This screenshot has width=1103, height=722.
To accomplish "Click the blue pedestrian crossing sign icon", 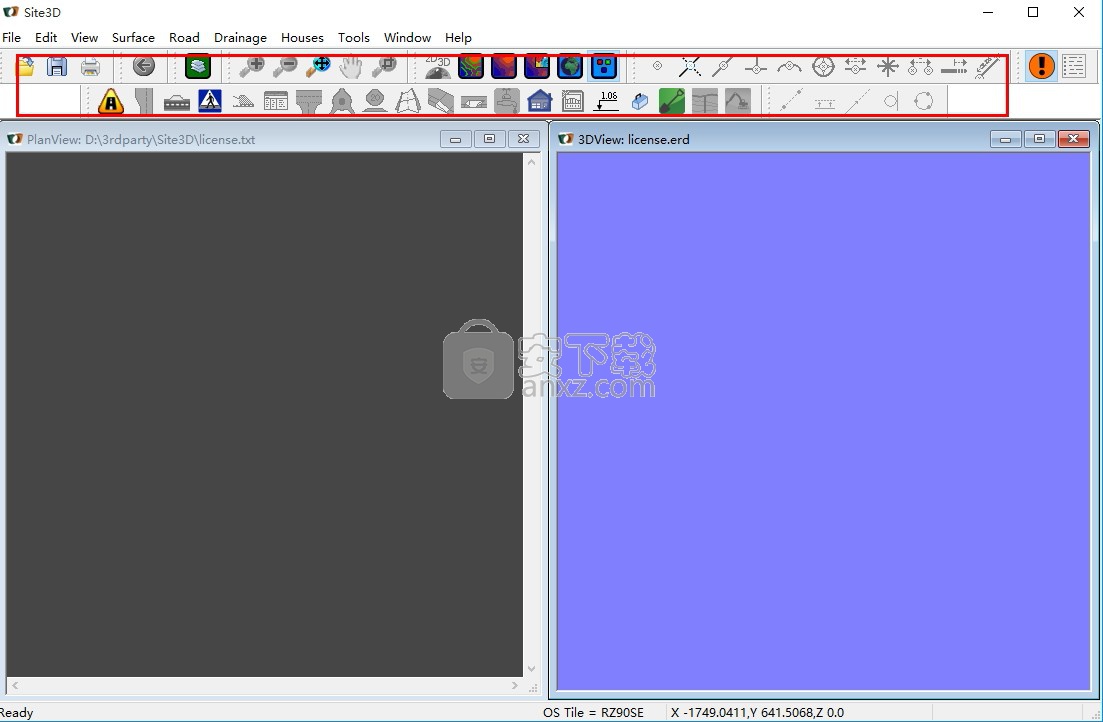I will tap(210, 101).
